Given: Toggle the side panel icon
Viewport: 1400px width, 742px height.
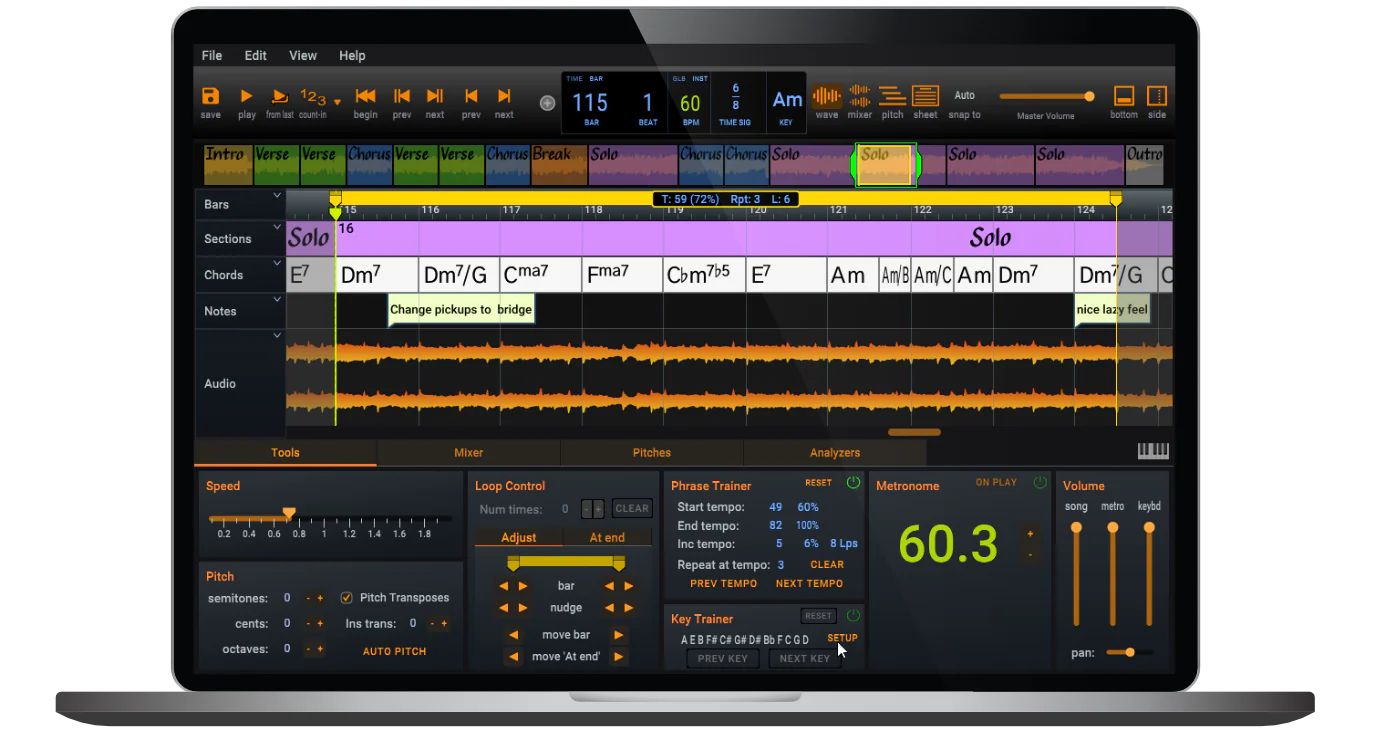Looking at the screenshot, I should pyautogui.click(x=1157, y=96).
